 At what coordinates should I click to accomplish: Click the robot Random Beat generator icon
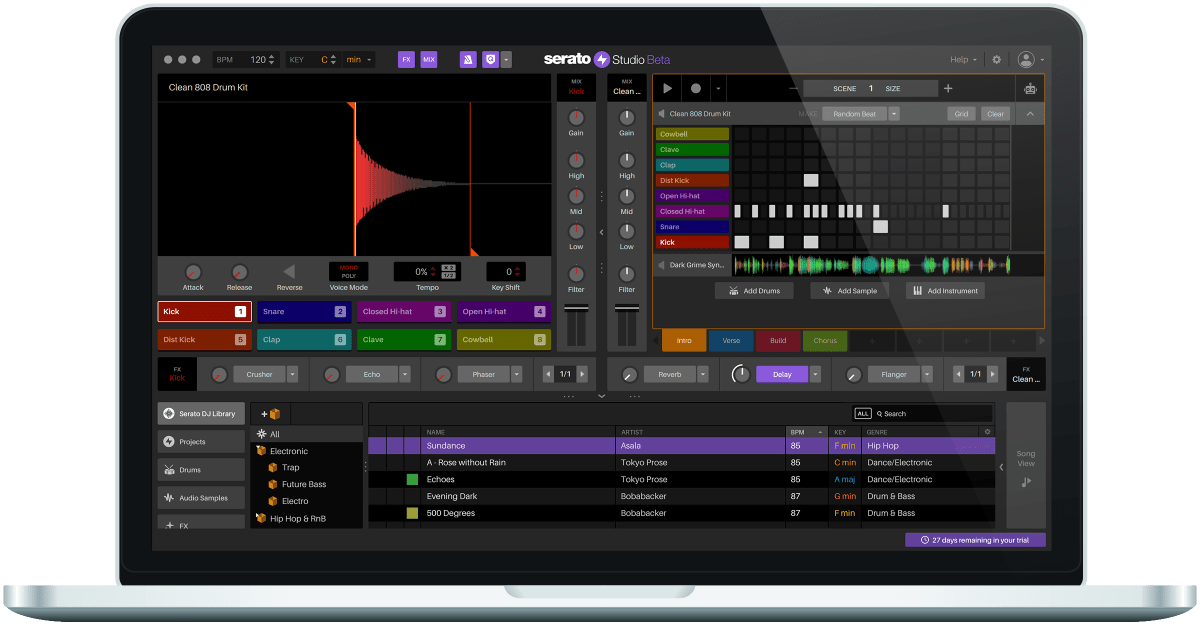[1028, 88]
